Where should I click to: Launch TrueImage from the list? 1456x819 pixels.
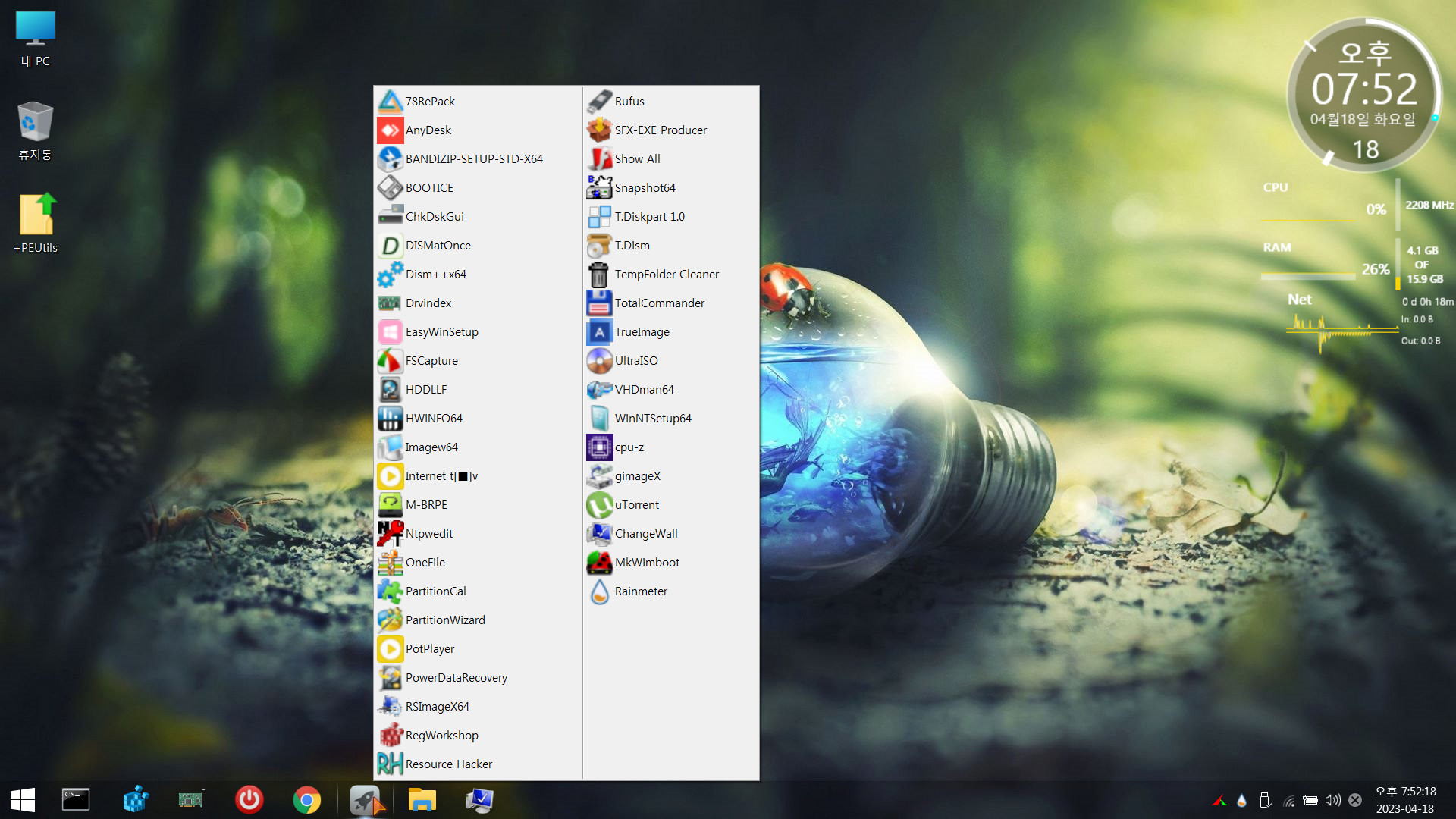[x=671, y=332]
